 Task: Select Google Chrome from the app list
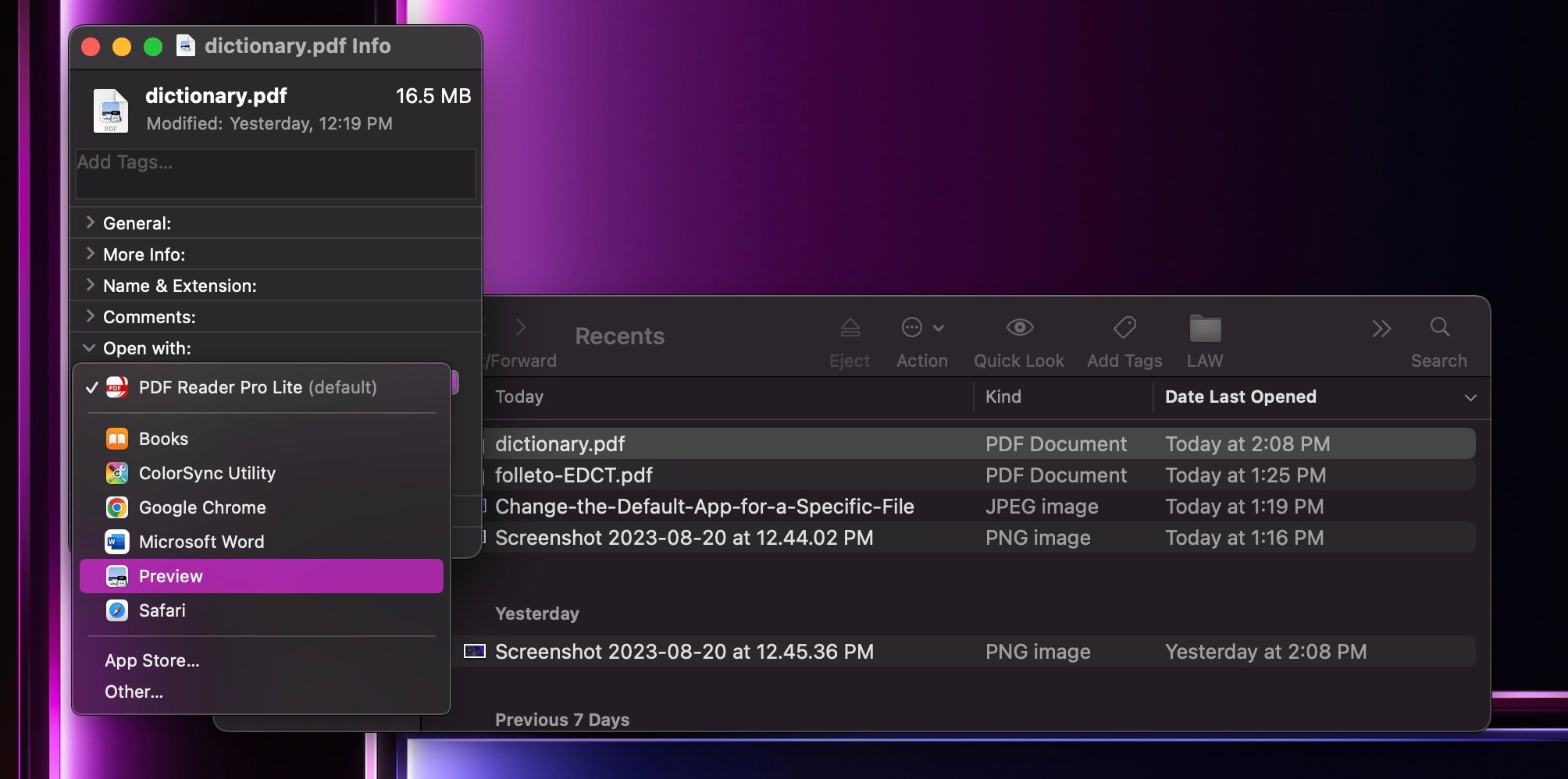(x=201, y=507)
